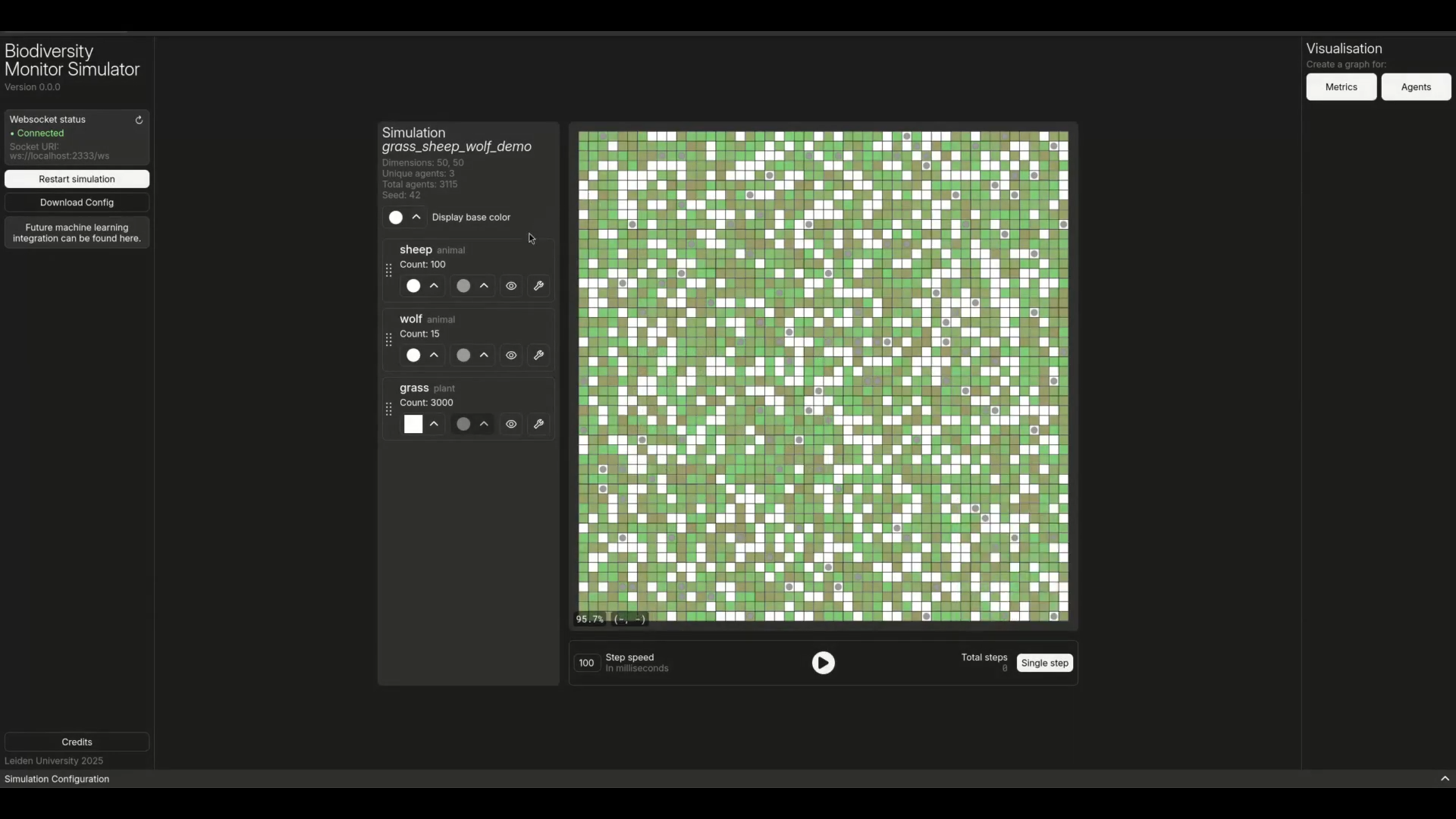Open grass agent settings wrench

[539, 424]
